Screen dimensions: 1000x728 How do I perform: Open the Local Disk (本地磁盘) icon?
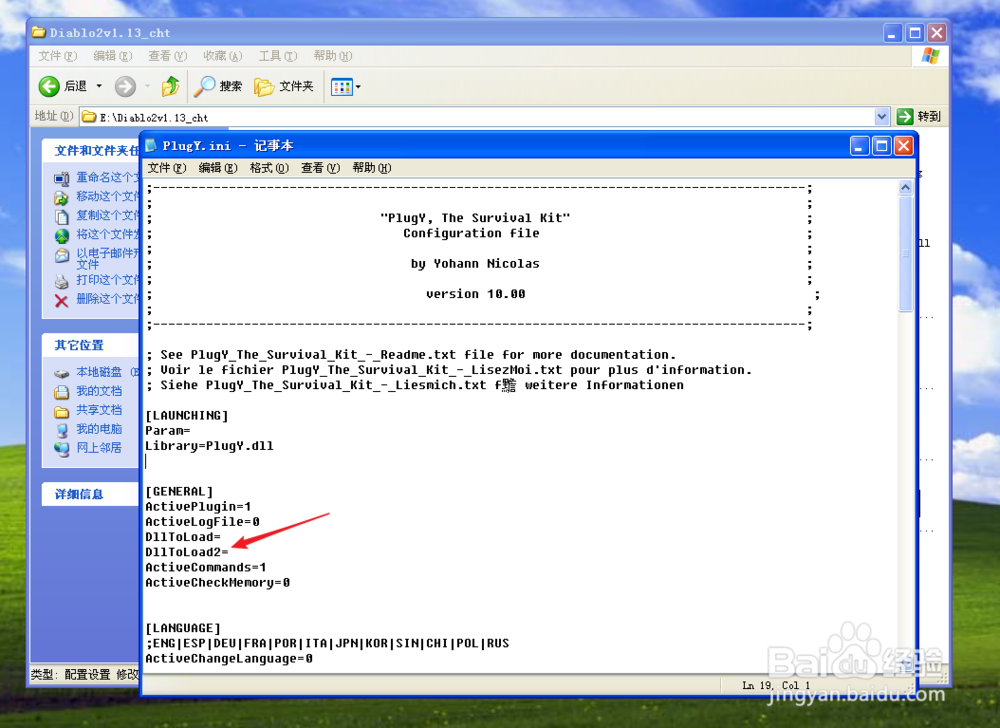coord(61,373)
